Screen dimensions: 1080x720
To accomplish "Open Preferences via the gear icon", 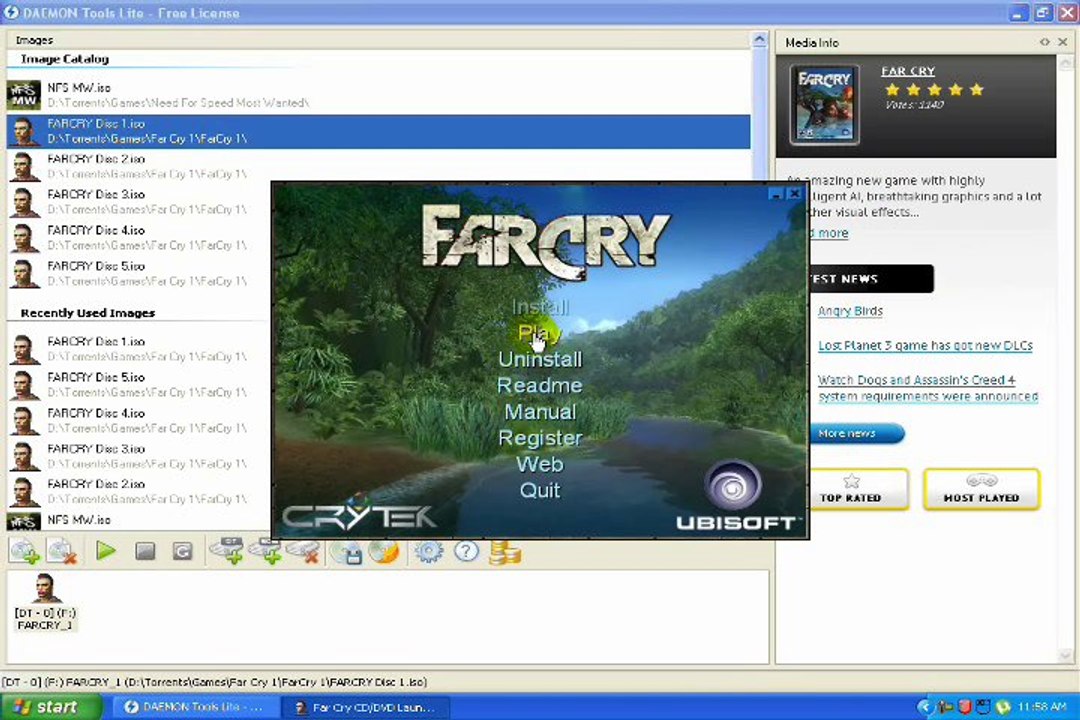I will coord(428,551).
